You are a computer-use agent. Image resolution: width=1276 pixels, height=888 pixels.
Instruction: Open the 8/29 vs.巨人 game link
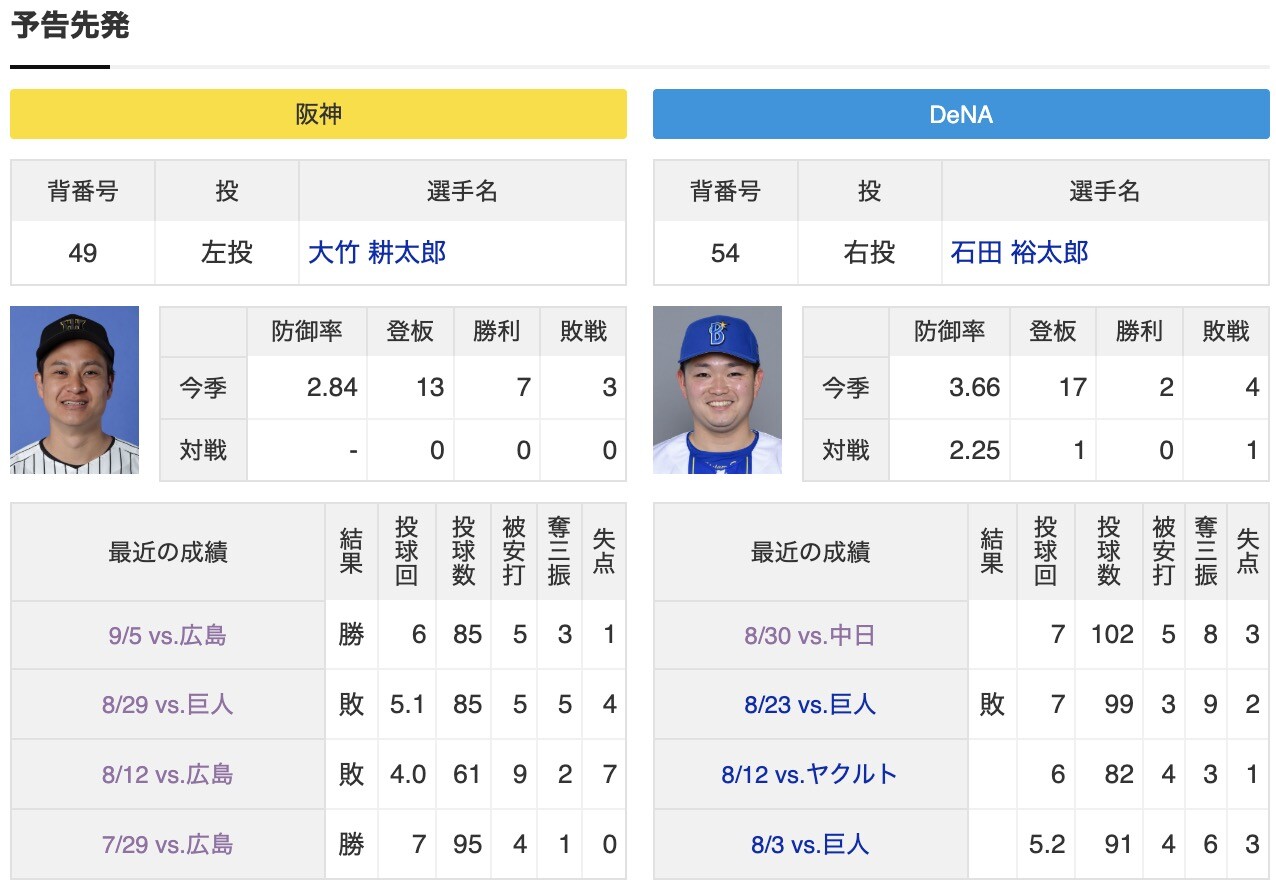pyautogui.click(x=168, y=705)
